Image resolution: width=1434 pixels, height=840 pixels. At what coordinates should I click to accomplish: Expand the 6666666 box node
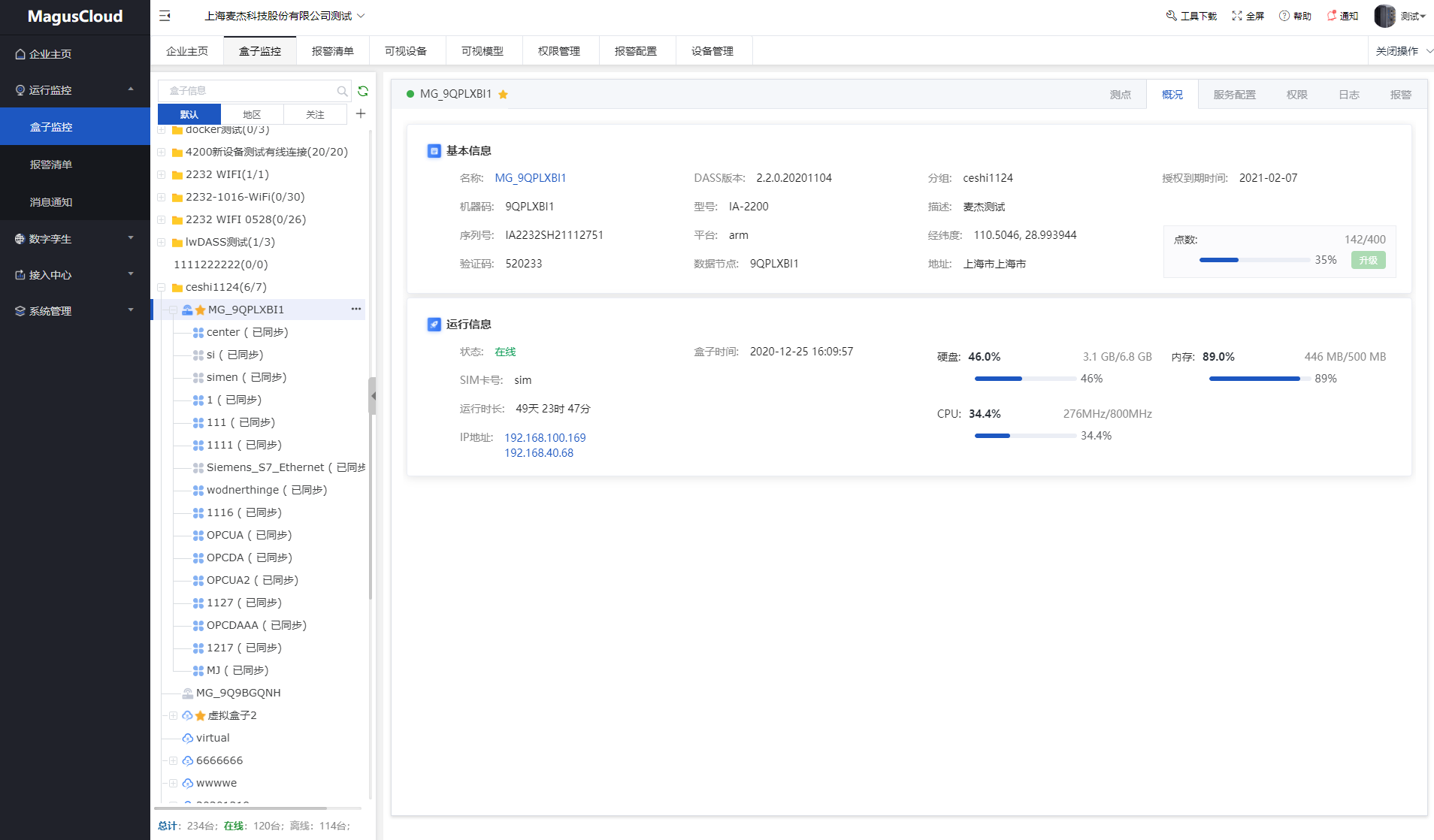(173, 760)
